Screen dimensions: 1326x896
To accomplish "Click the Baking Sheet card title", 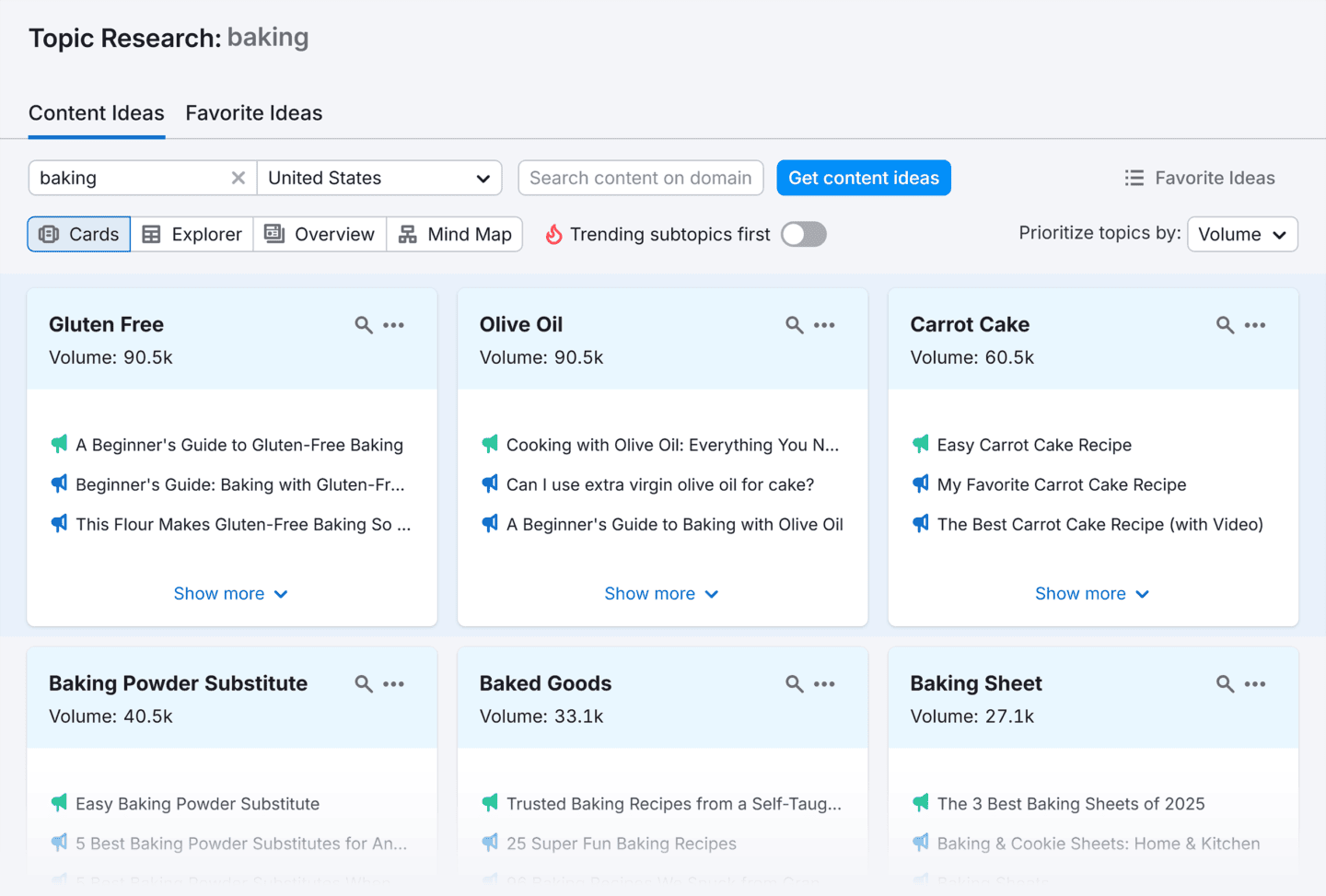I will (x=976, y=683).
